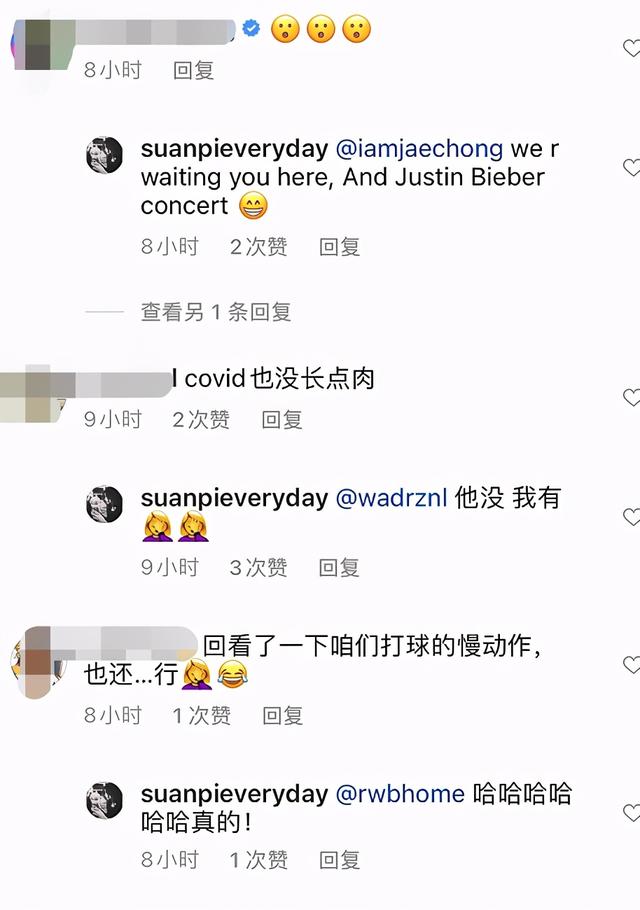Viewport: 640px width, 910px height.
Task: Like the comment about 打球的慢动作
Action: pos(631,665)
